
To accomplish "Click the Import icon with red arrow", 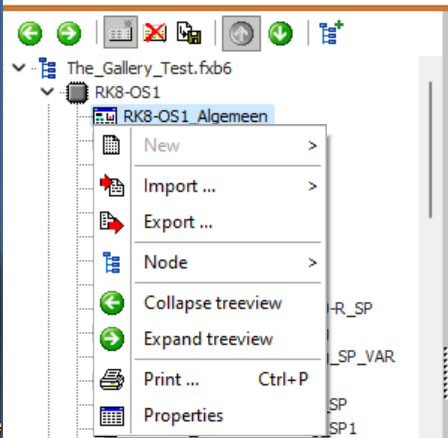I will point(112,185).
